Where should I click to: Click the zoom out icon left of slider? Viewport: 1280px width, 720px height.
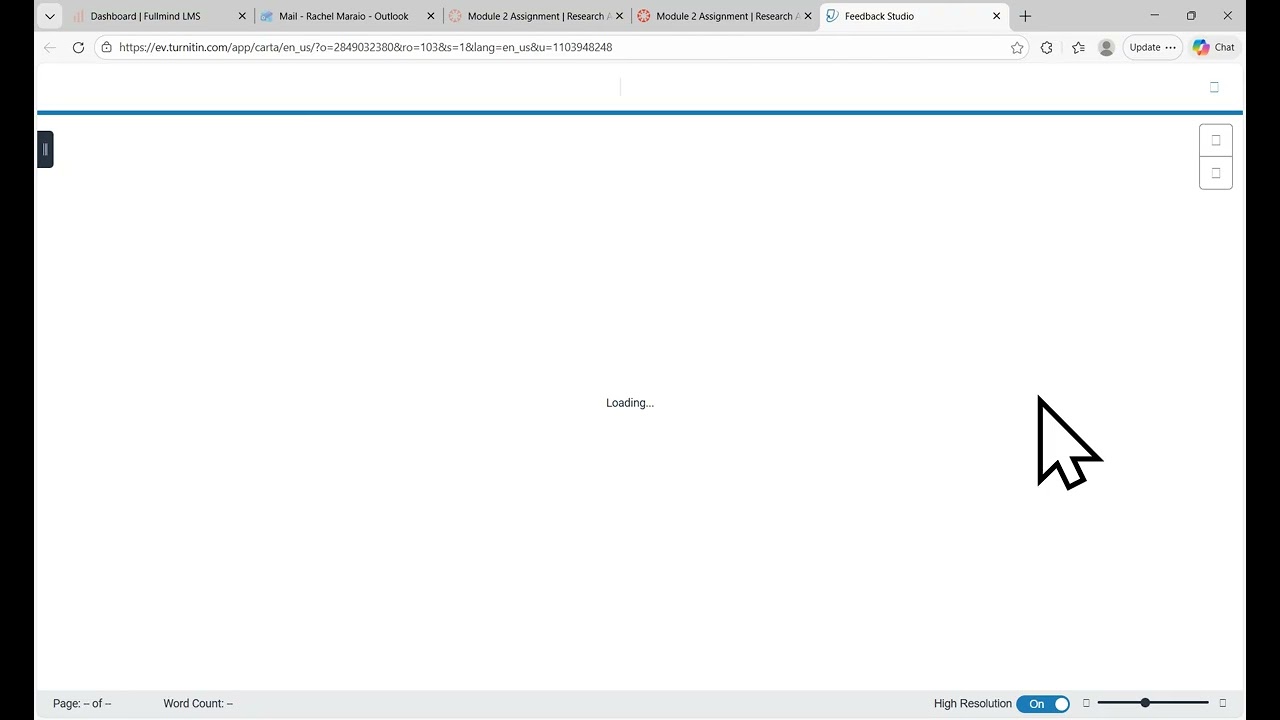[1086, 703]
